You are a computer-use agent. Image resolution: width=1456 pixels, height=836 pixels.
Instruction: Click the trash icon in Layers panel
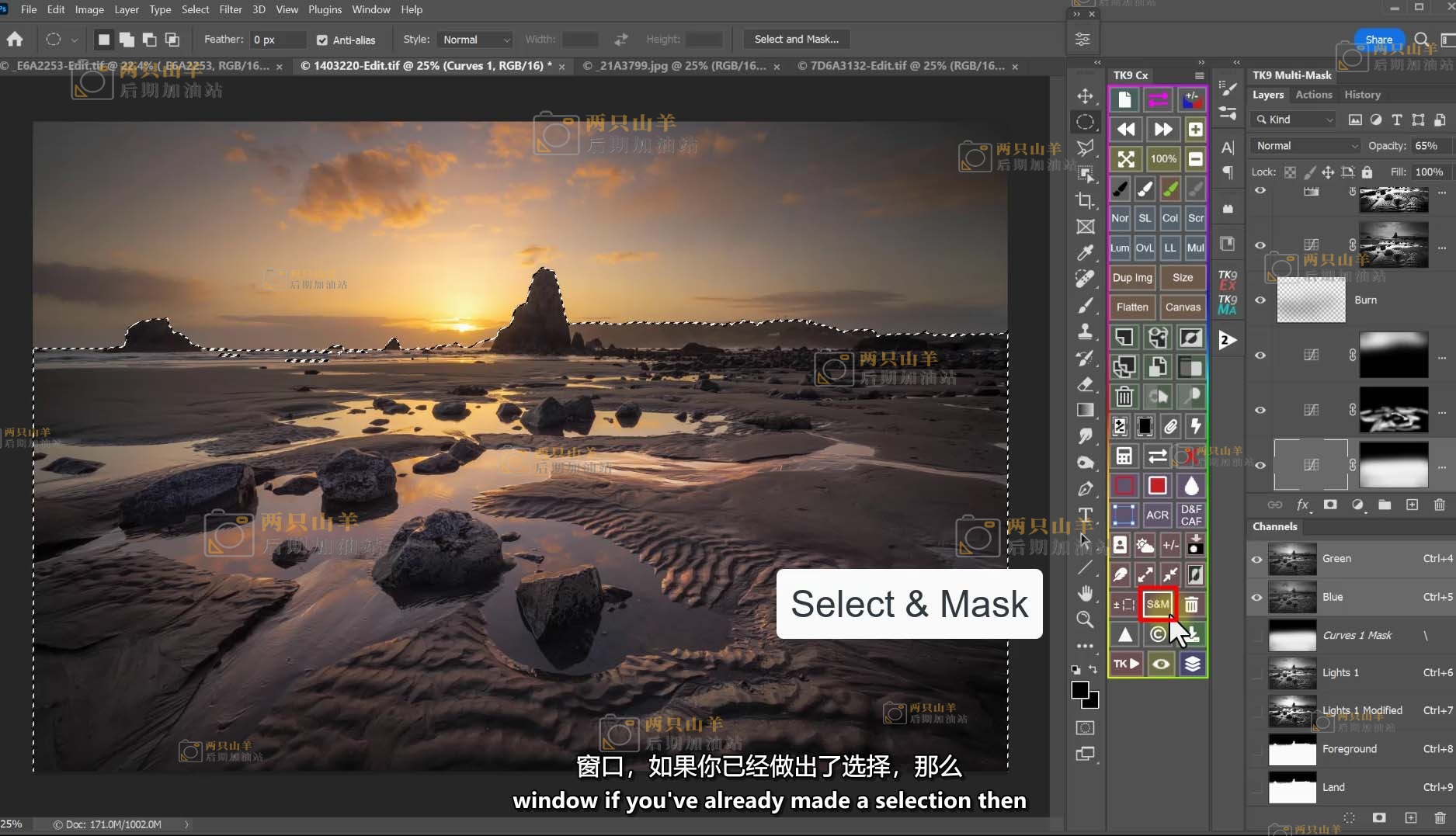click(1439, 505)
